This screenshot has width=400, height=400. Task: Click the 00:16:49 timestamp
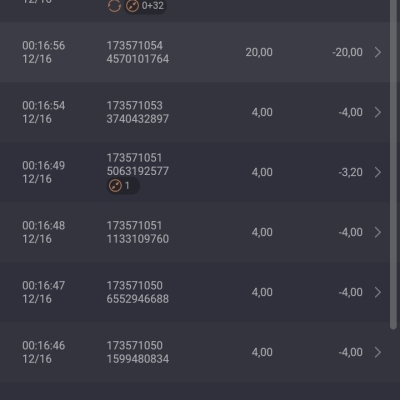pyautogui.click(x=44, y=166)
